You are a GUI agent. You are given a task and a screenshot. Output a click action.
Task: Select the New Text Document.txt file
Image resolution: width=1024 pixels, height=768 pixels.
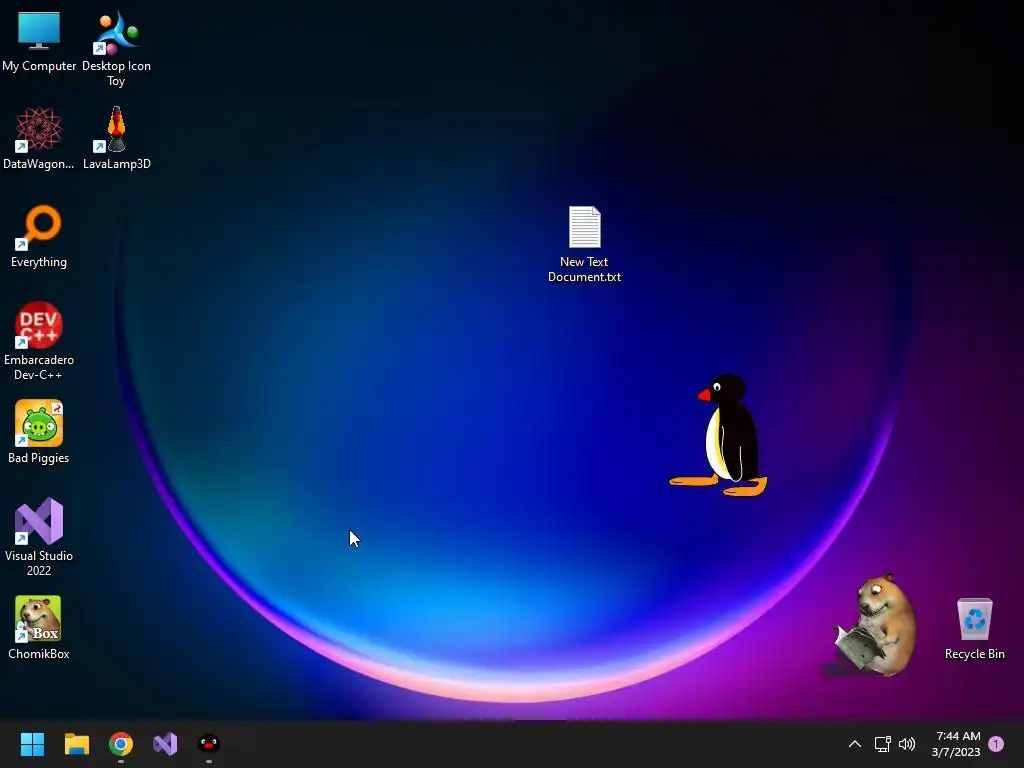584,244
